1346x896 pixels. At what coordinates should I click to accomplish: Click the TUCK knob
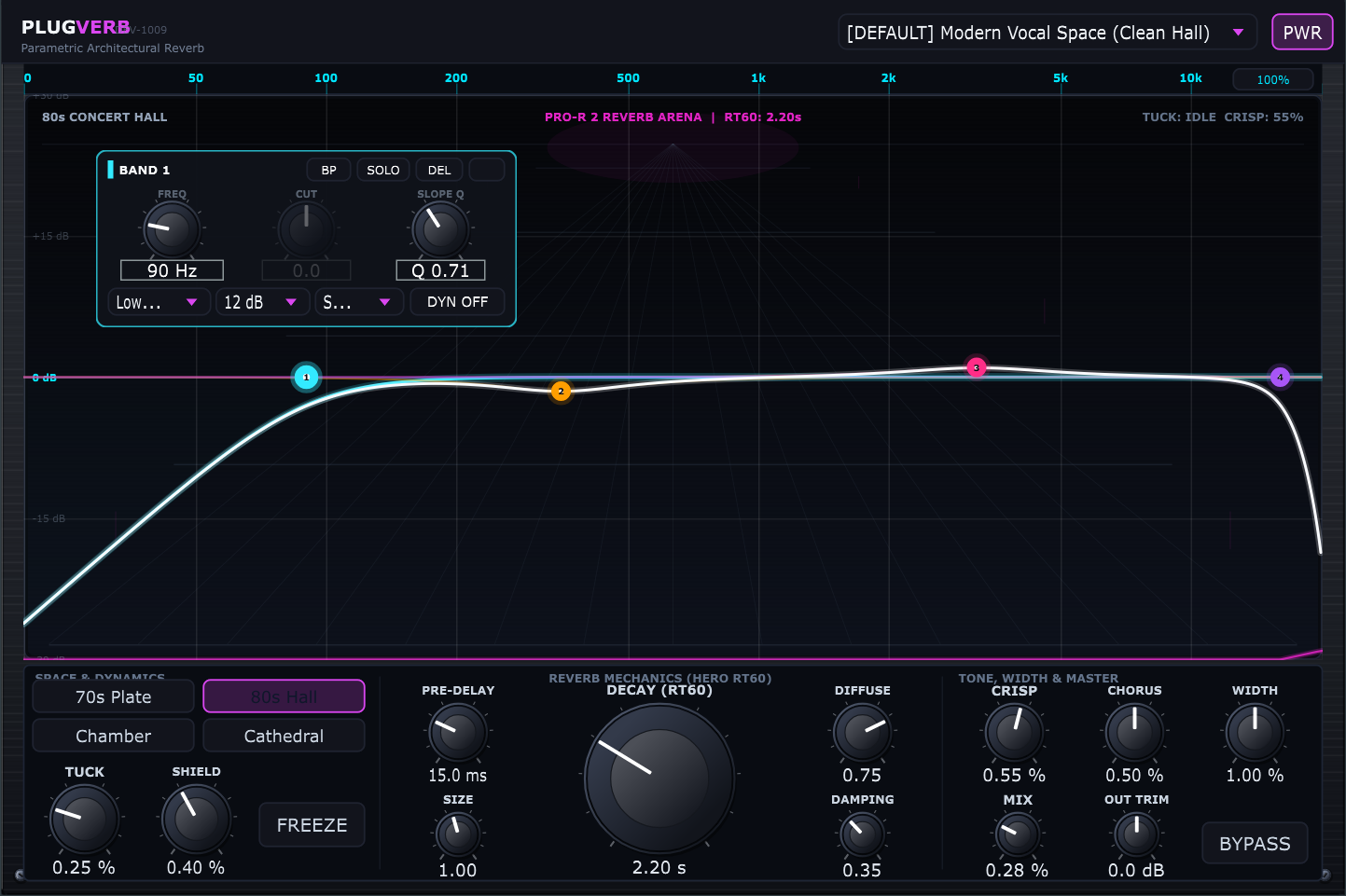[84, 820]
